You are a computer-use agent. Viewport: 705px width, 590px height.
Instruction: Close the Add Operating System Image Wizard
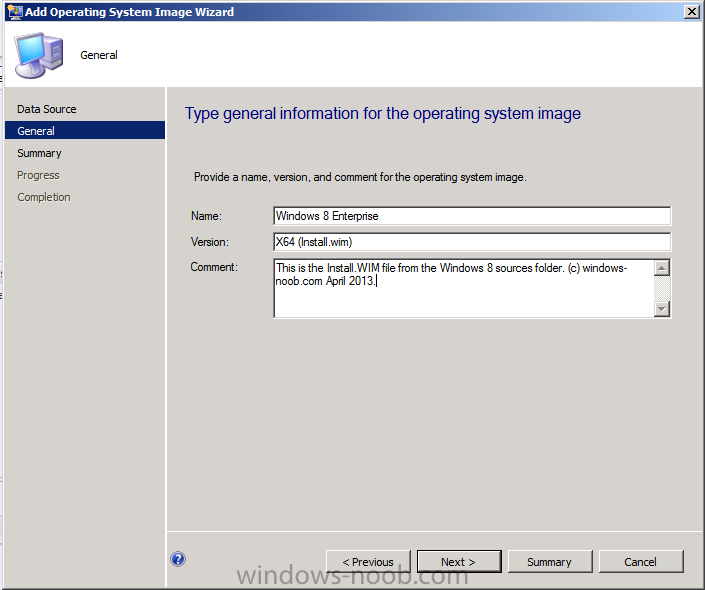point(691,11)
